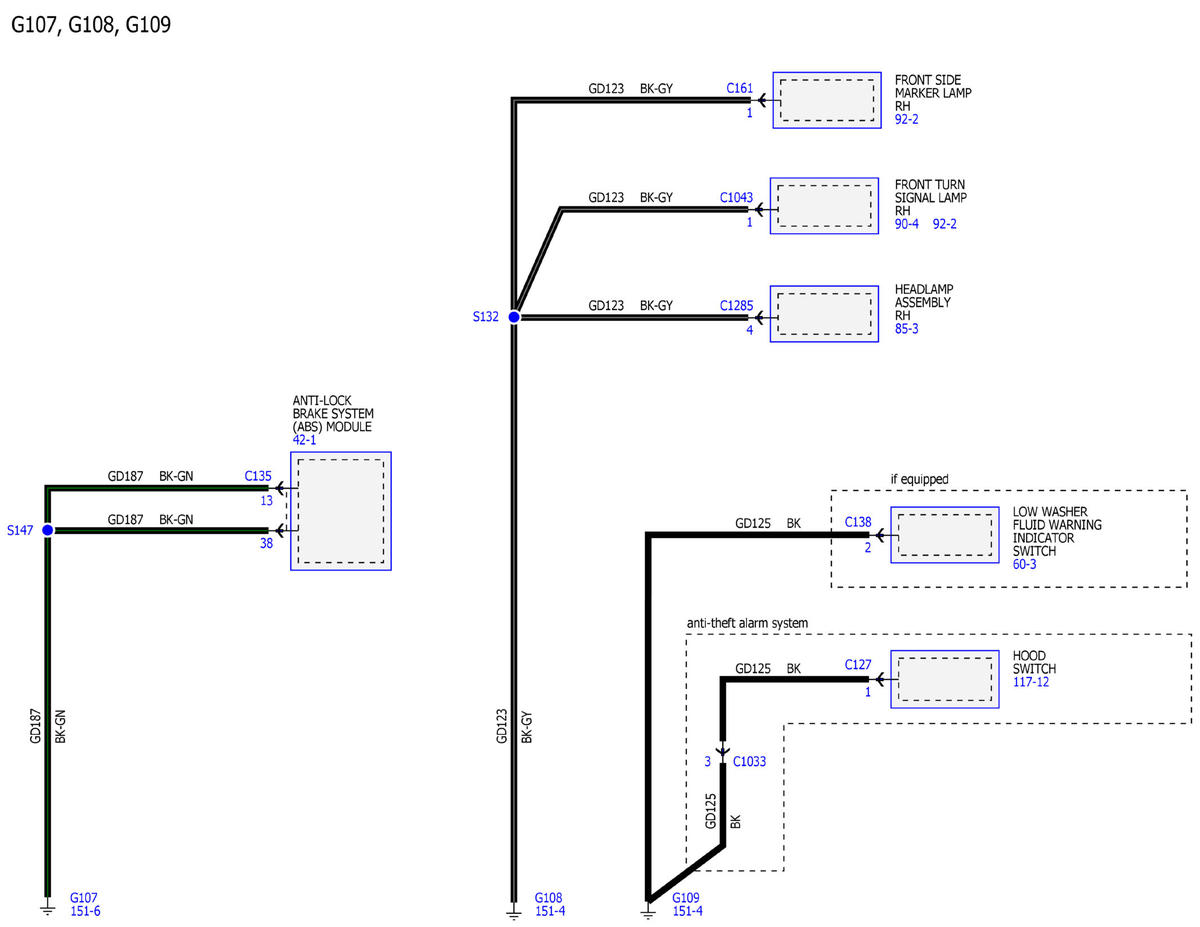Open the C1043 connector link

pos(736,197)
